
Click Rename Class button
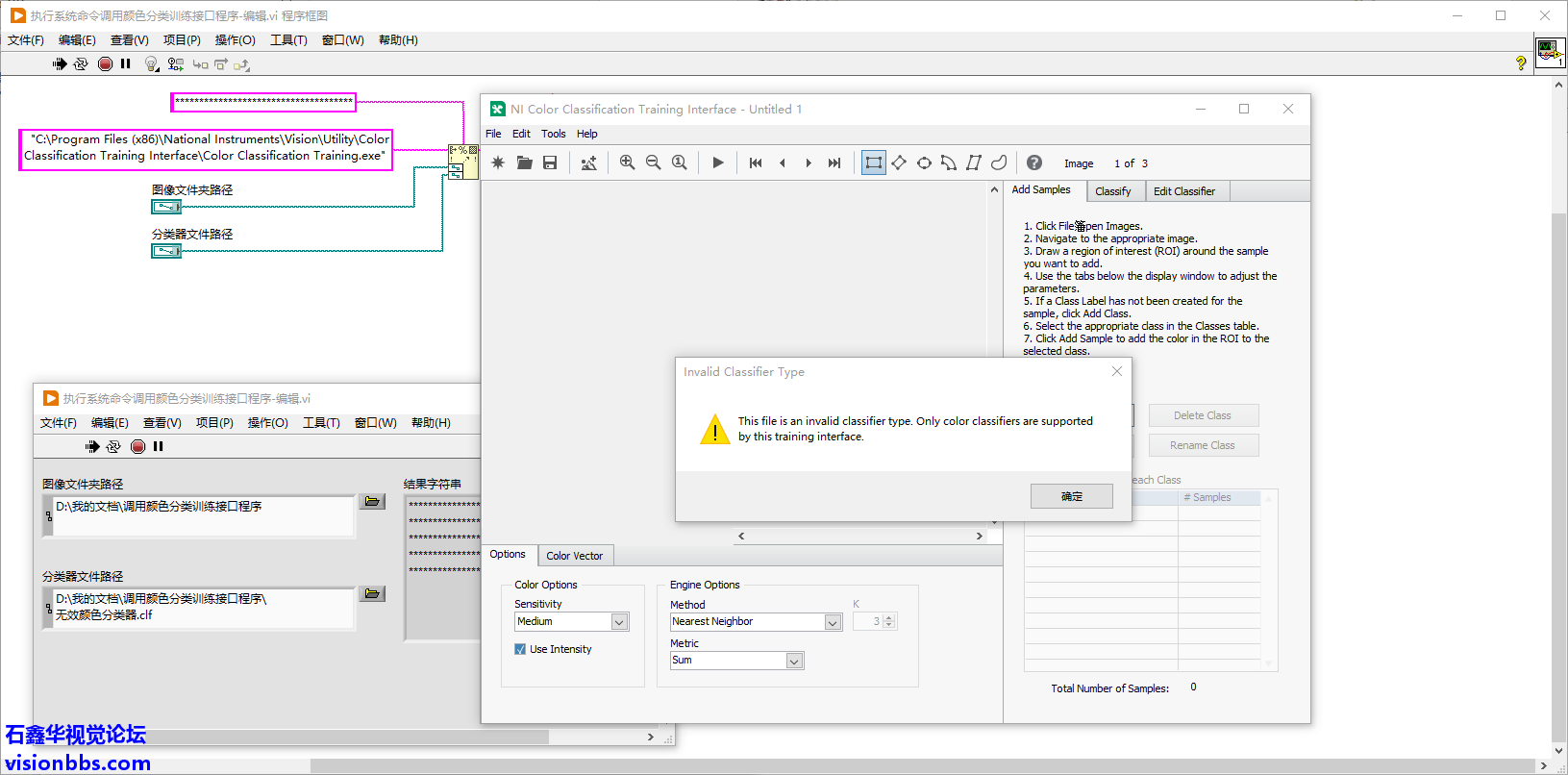click(1202, 445)
